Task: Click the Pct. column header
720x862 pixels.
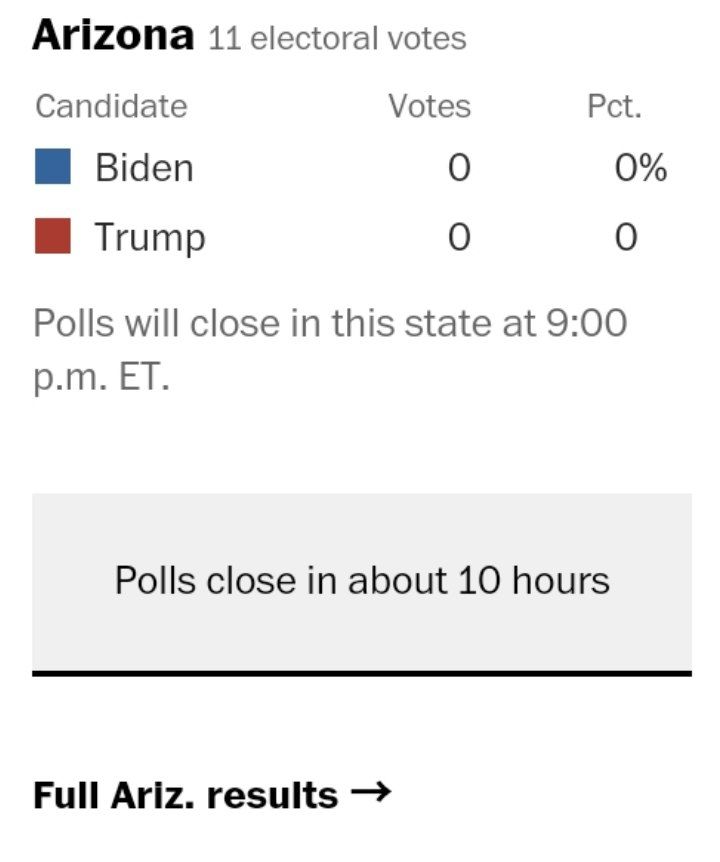Action: tap(614, 106)
